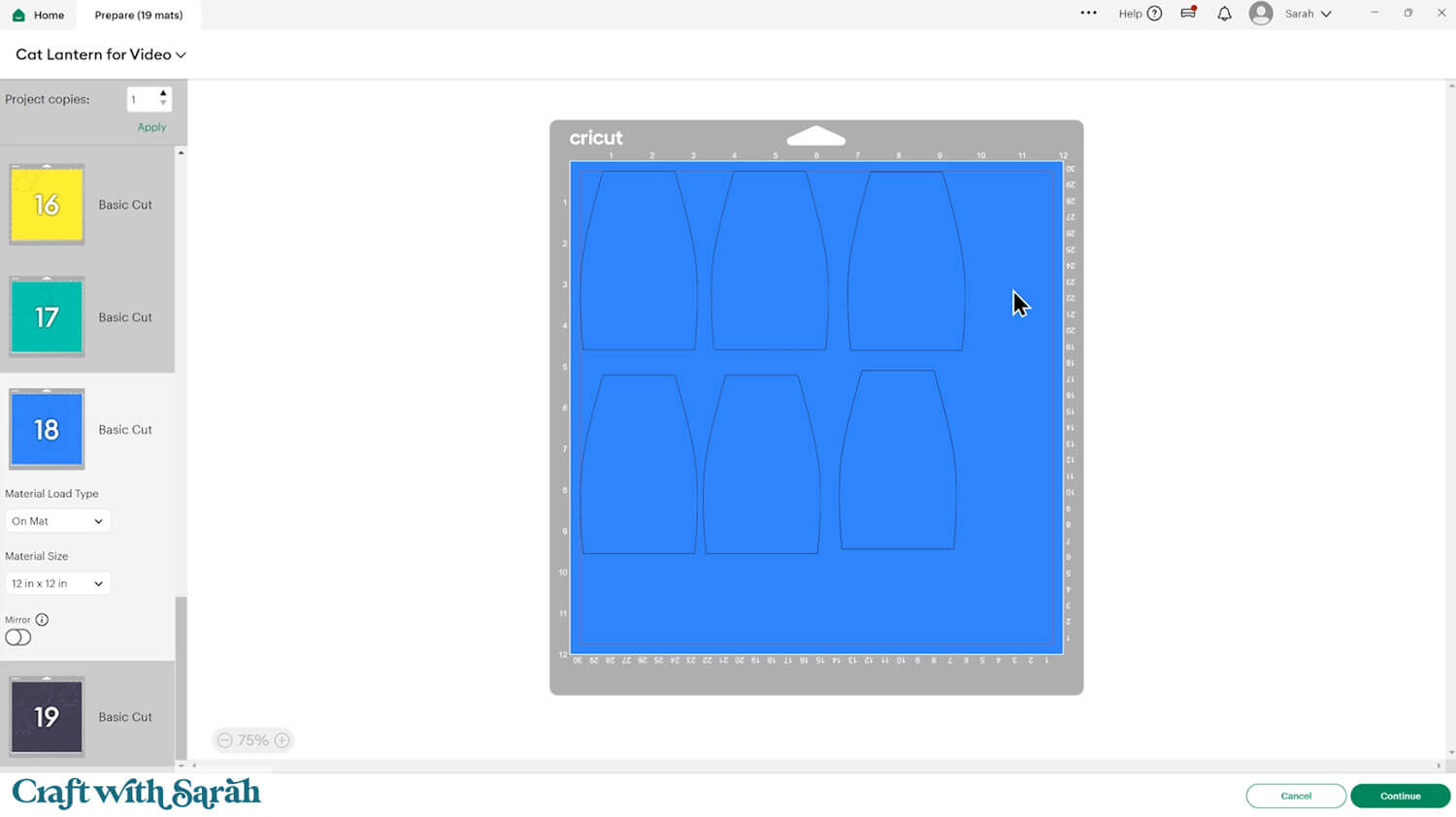Image resolution: width=1456 pixels, height=817 pixels.
Task: Switch to the Prepare (19 mats) tab
Action: (x=139, y=15)
